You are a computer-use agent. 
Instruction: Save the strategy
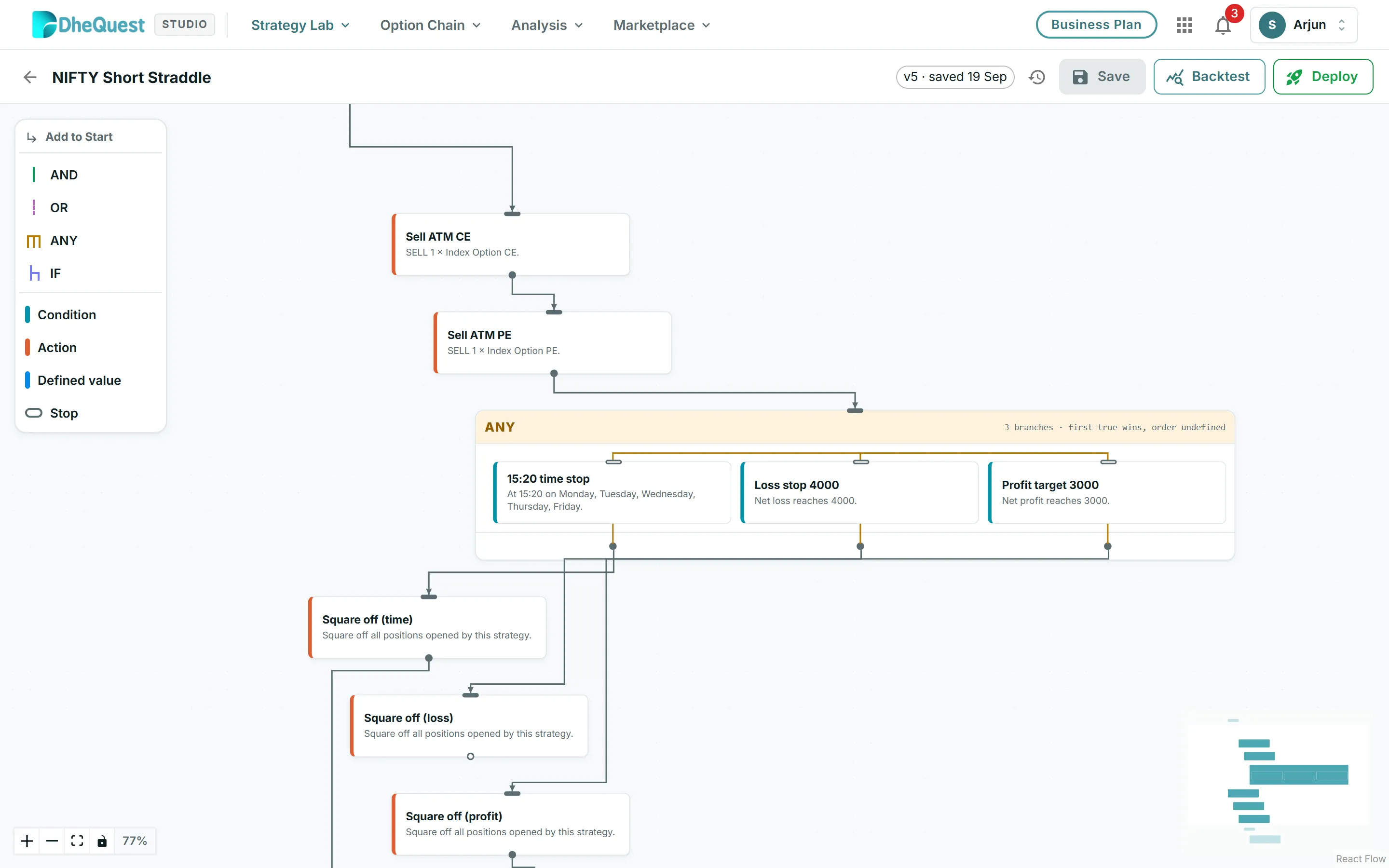pyautogui.click(x=1102, y=76)
